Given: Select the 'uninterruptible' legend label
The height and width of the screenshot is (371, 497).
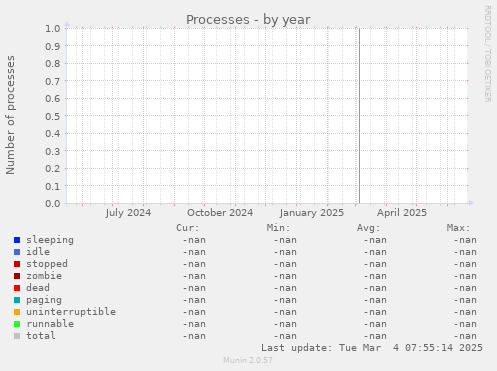Looking at the screenshot, I should click(71, 312).
